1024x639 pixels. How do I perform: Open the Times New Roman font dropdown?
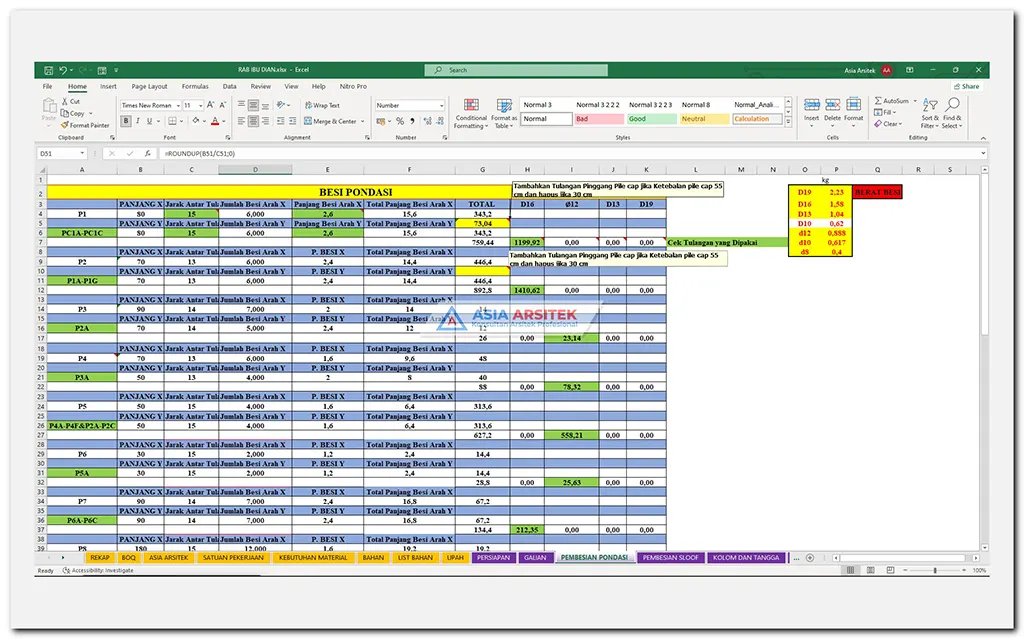[x=178, y=106]
